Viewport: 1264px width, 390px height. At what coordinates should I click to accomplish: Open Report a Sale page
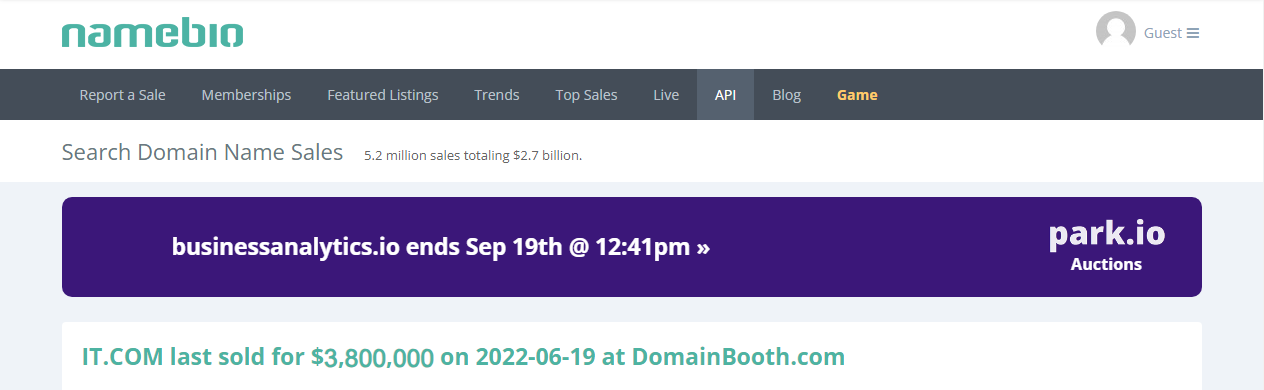(123, 95)
